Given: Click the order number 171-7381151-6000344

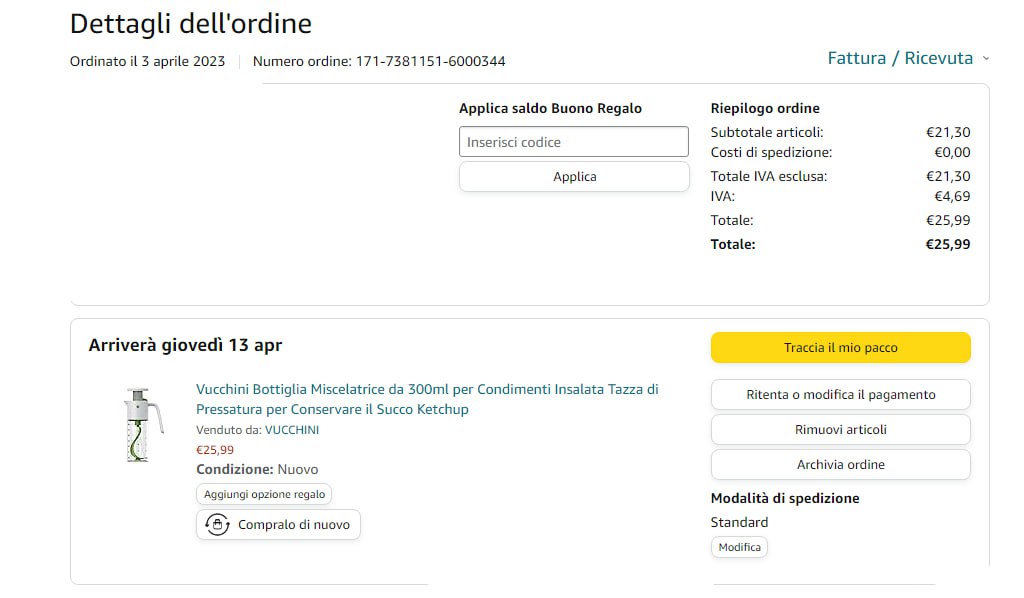Looking at the screenshot, I should coord(430,61).
